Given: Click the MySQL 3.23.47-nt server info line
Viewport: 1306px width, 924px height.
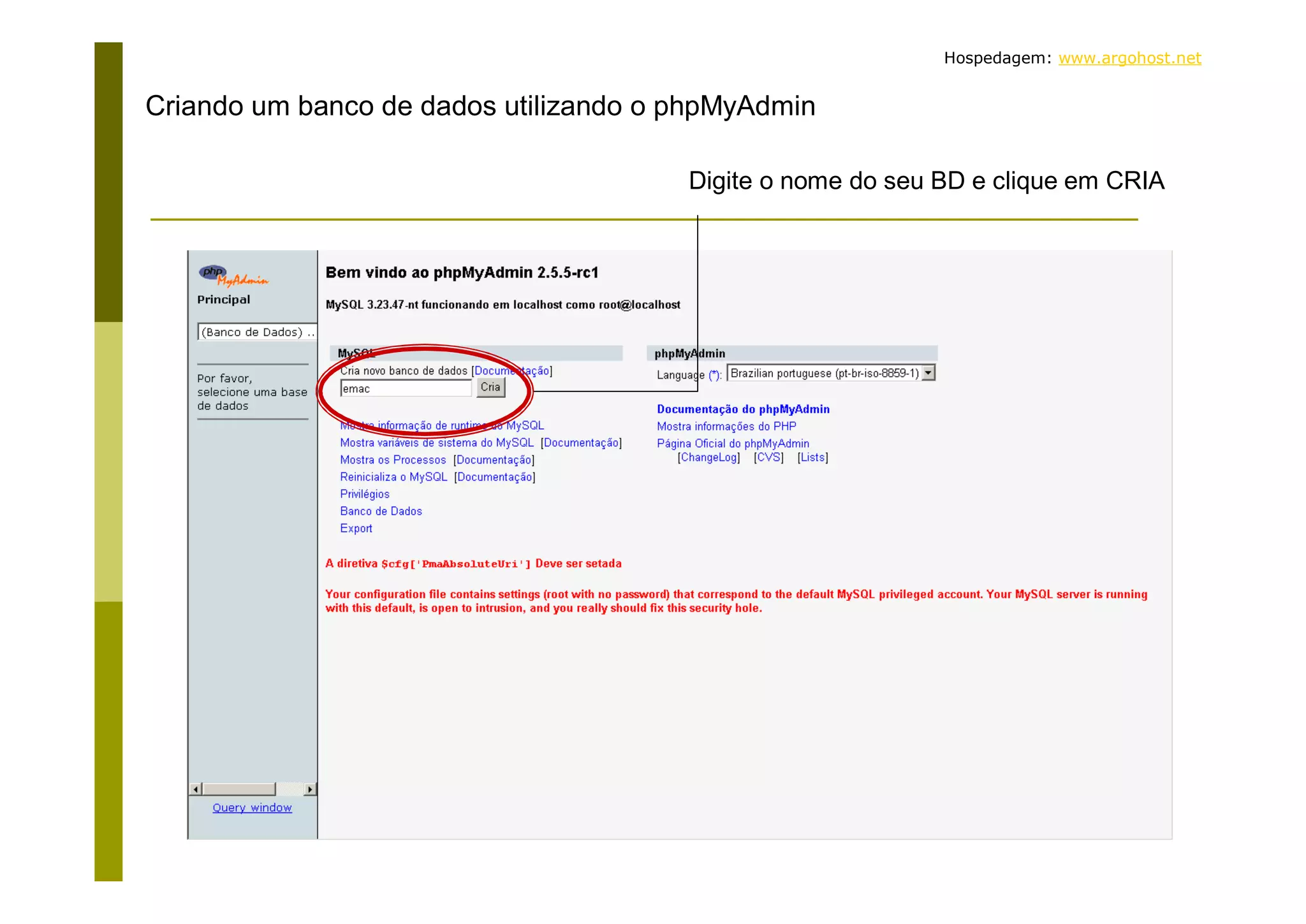Looking at the screenshot, I should [503, 305].
